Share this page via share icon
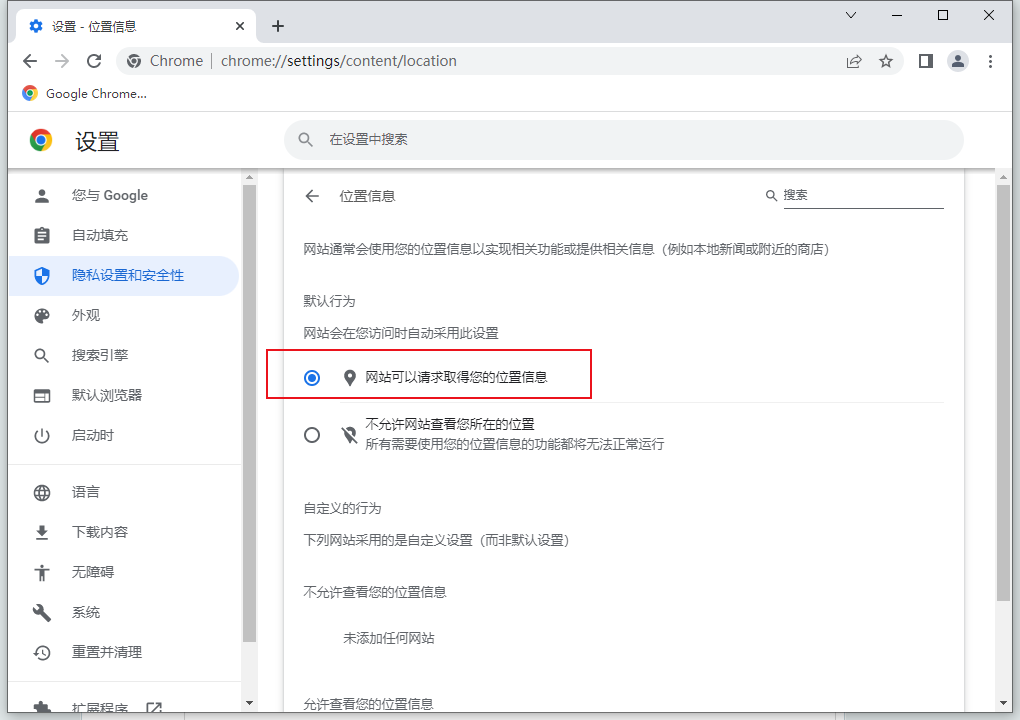The width and height of the screenshot is (1020, 720). pos(853,61)
